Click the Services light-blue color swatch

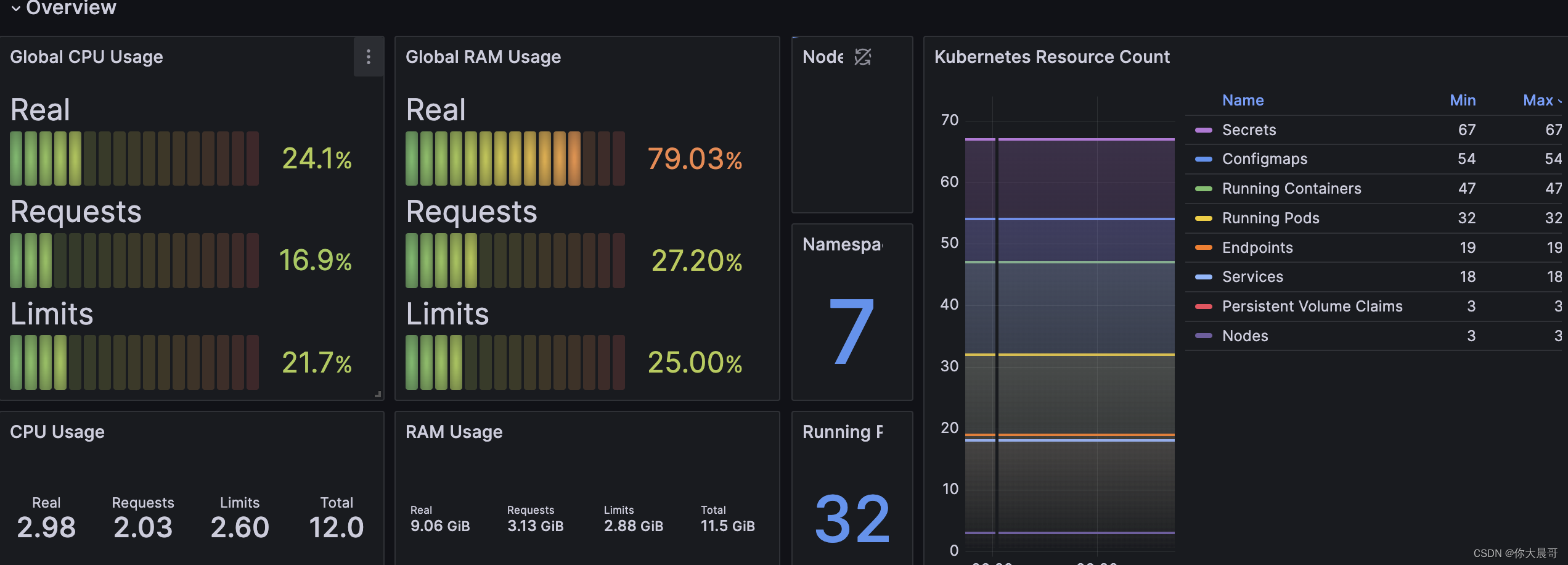click(1203, 277)
